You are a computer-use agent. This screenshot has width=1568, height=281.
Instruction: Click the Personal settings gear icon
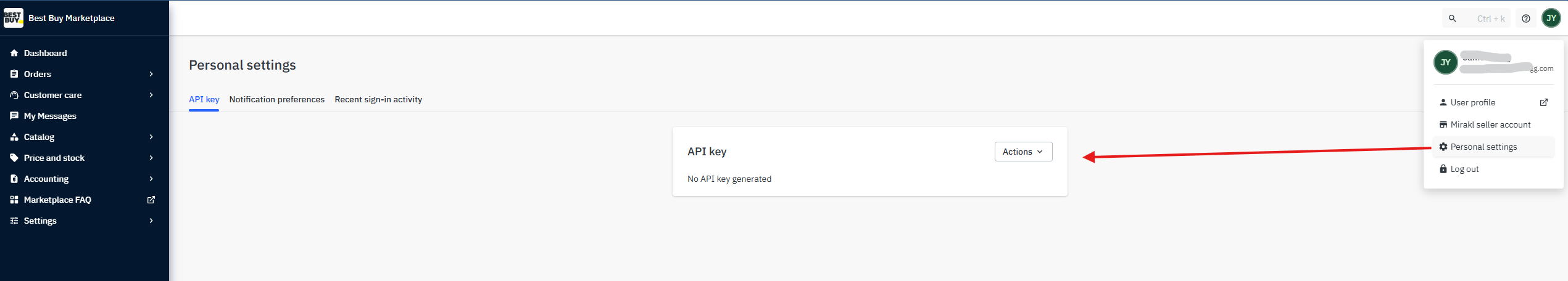1443,147
